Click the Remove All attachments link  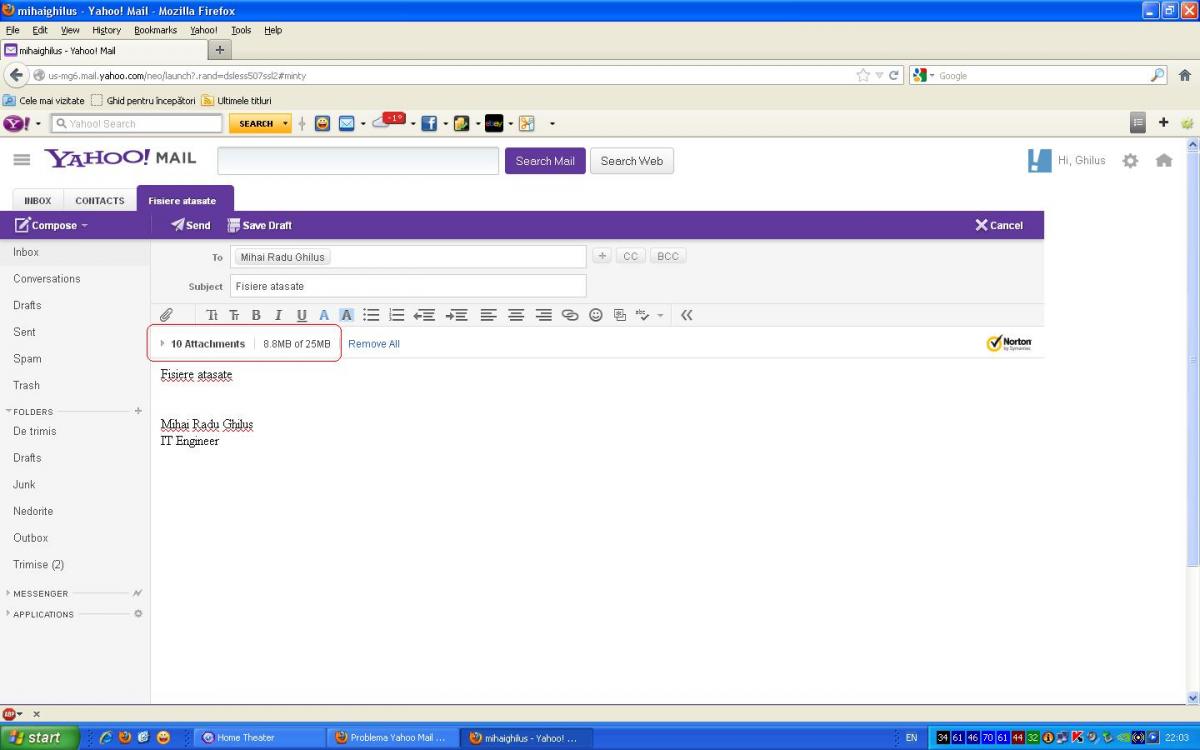374,344
